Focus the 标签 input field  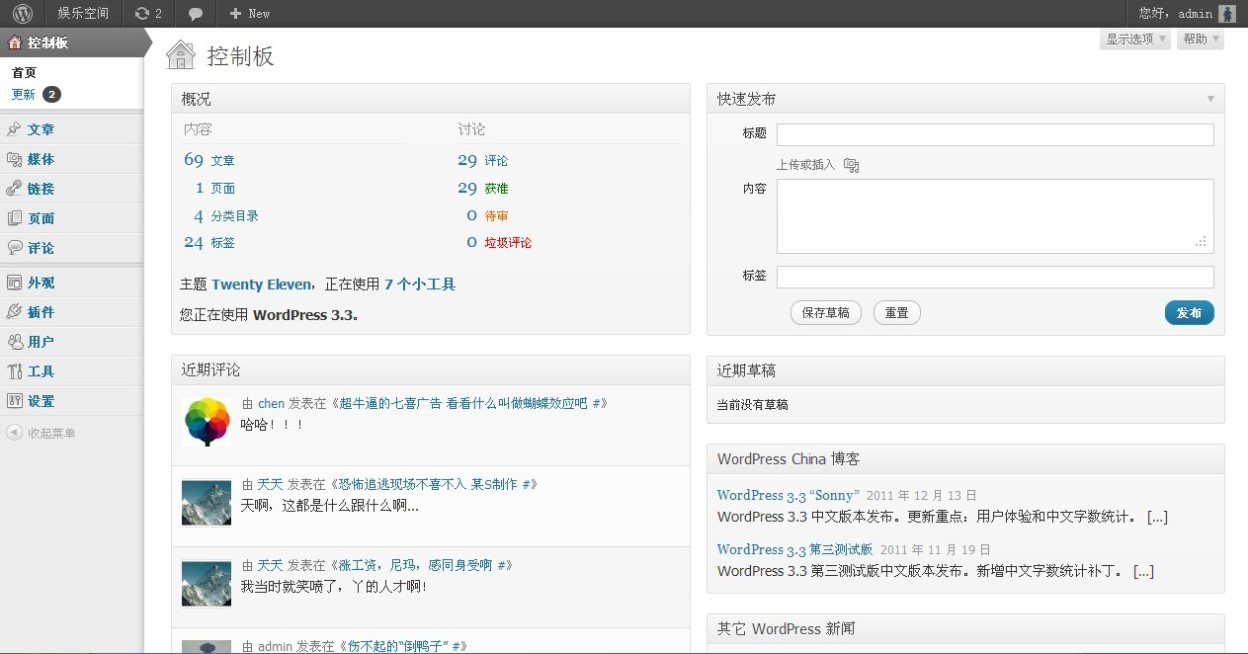(995, 277)
